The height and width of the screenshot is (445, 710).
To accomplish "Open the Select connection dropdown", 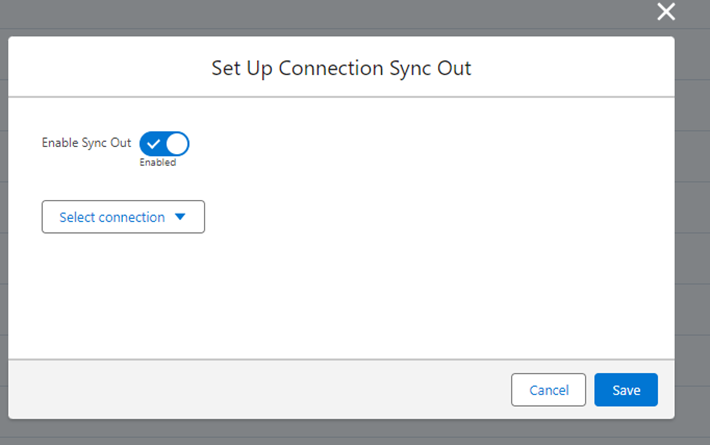I will coord(123,217).
